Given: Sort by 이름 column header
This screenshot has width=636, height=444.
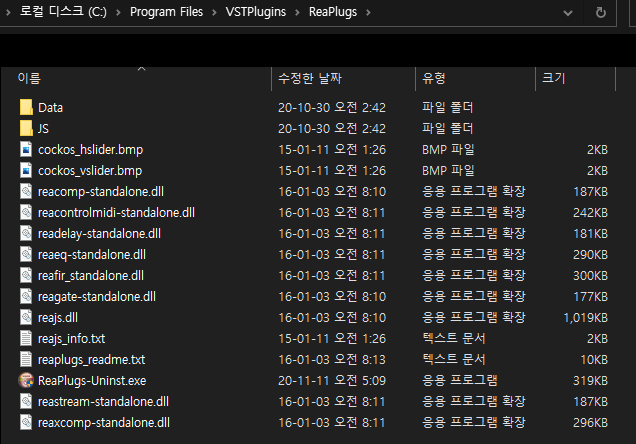Looking at the screenshot, I should [29, 78].
